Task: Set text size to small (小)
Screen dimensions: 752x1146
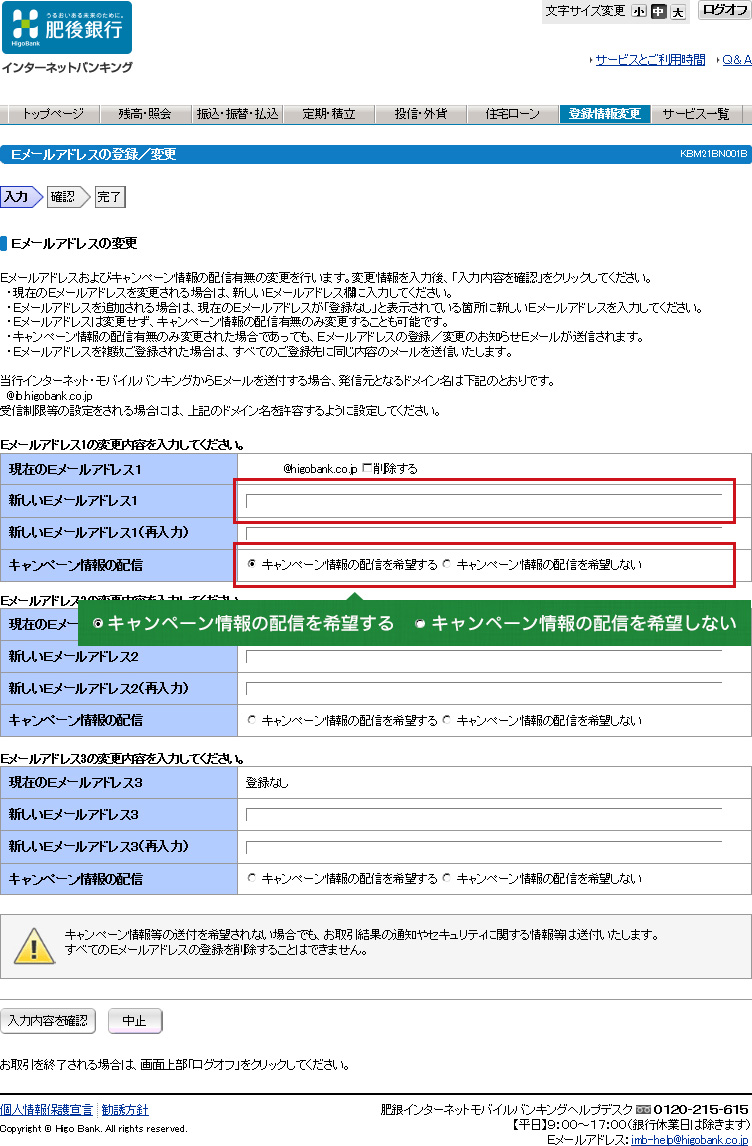Action: pos(639,12)
